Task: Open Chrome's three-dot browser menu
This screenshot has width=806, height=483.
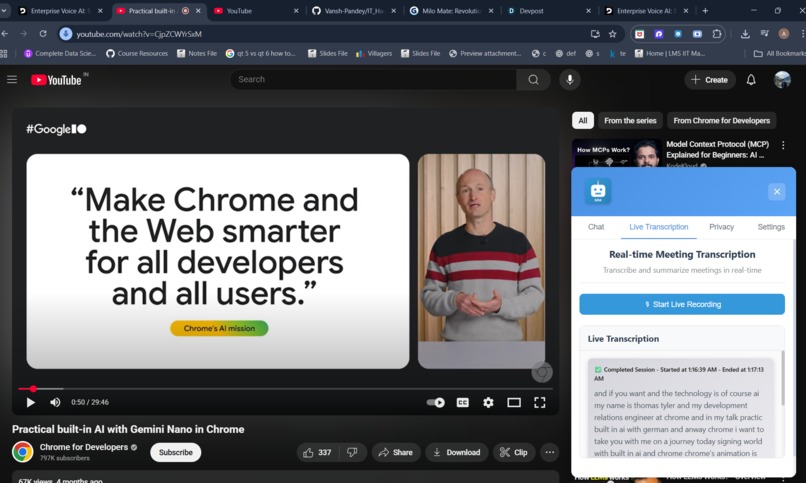Action: [802, 34]
